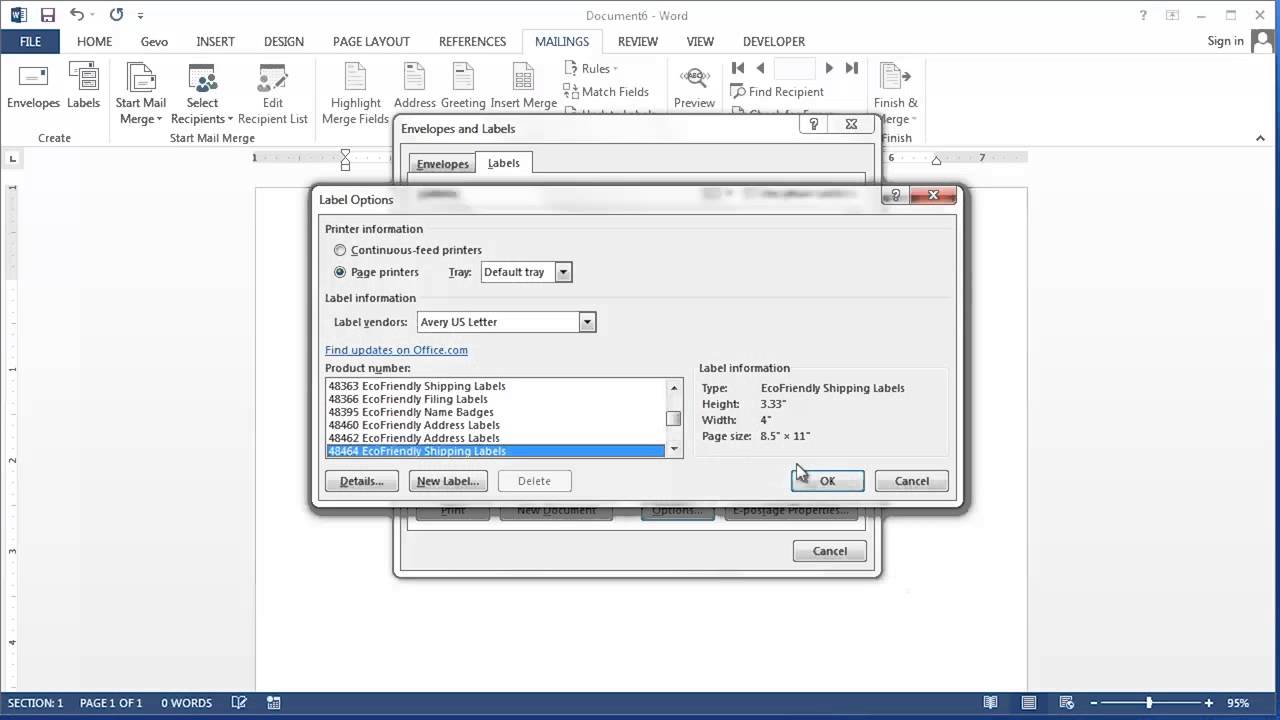
Task: Switch to the REVIEW tab
Action: coord(638,41)
